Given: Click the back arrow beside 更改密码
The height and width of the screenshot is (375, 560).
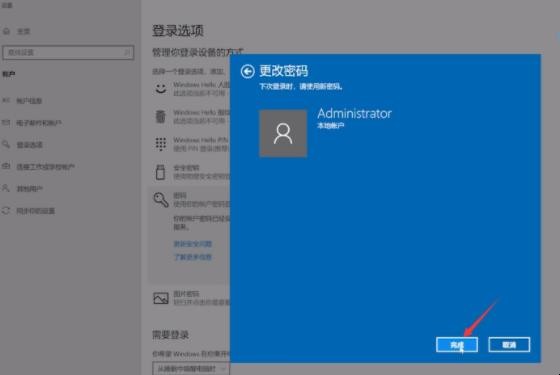Looking at the screenshot, I should click(x=247, y=71).
